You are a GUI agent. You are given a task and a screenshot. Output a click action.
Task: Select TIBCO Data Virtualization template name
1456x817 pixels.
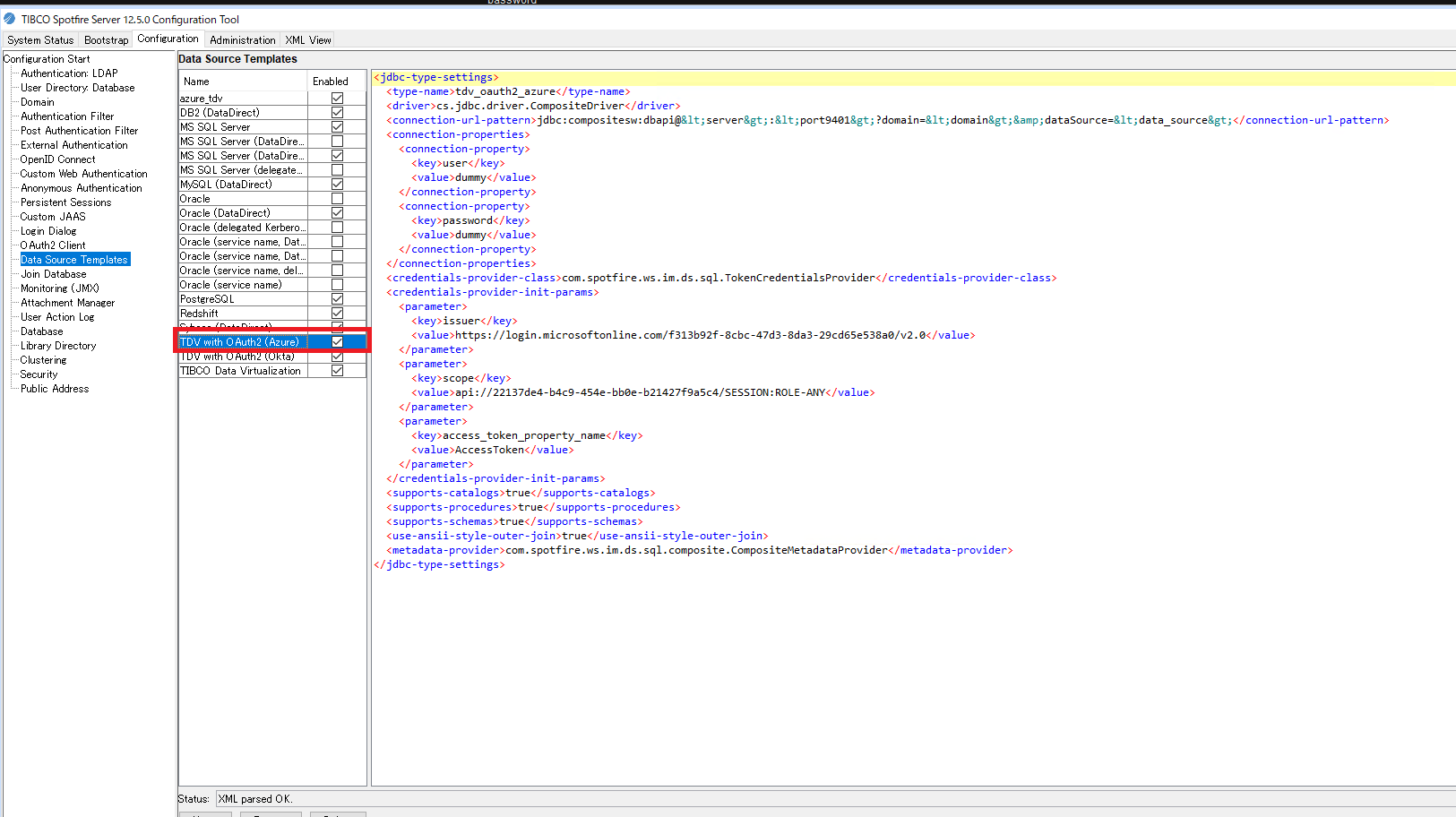click(243, 371)
